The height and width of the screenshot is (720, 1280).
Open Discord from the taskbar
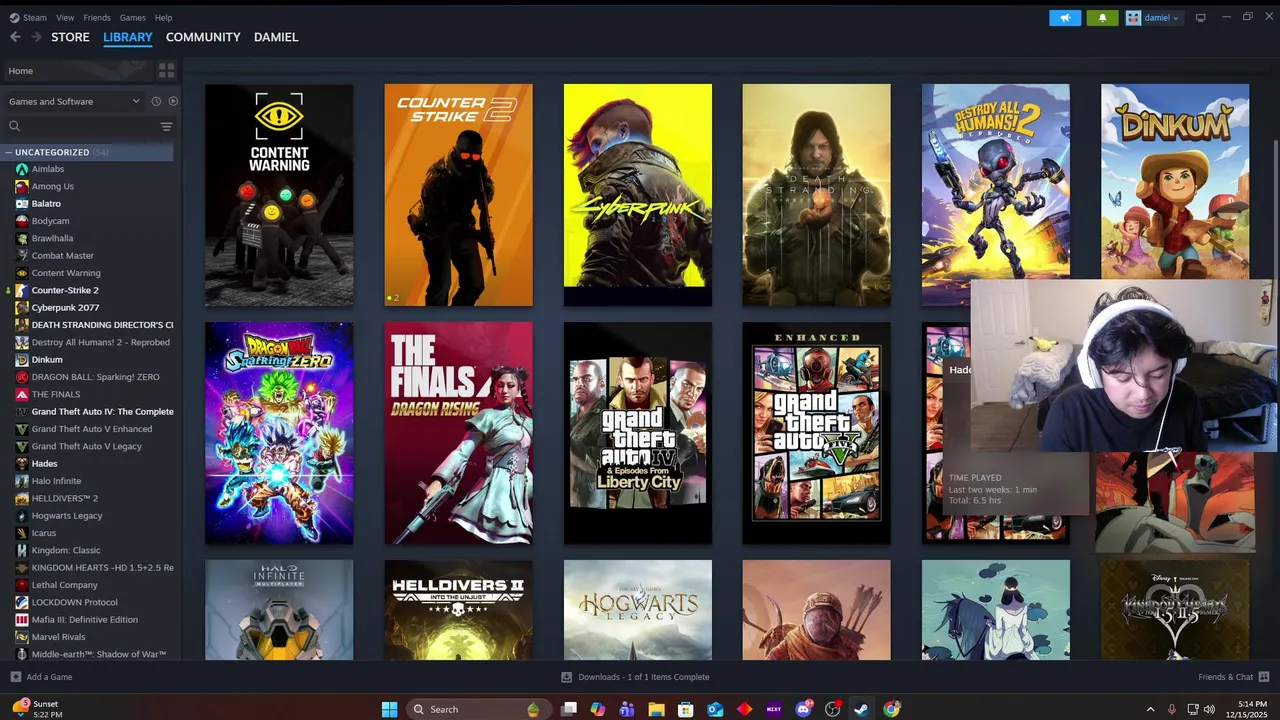(803, 709)
